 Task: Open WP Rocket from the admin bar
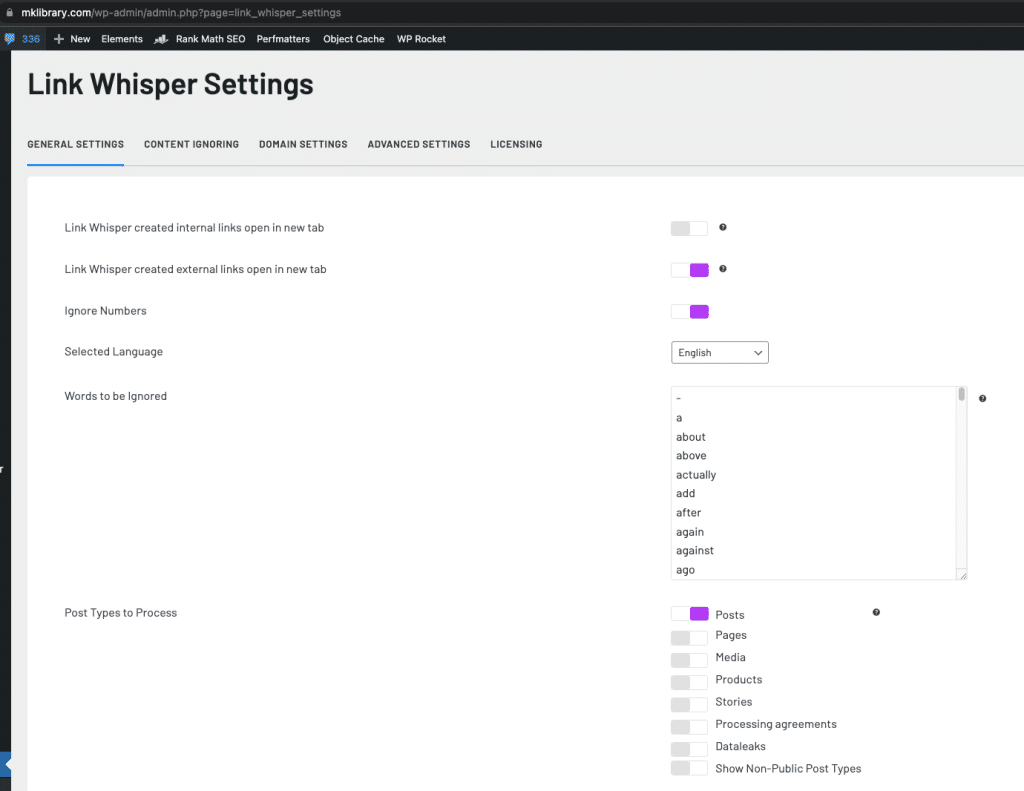pyautogui.click(x=420, y=39)
